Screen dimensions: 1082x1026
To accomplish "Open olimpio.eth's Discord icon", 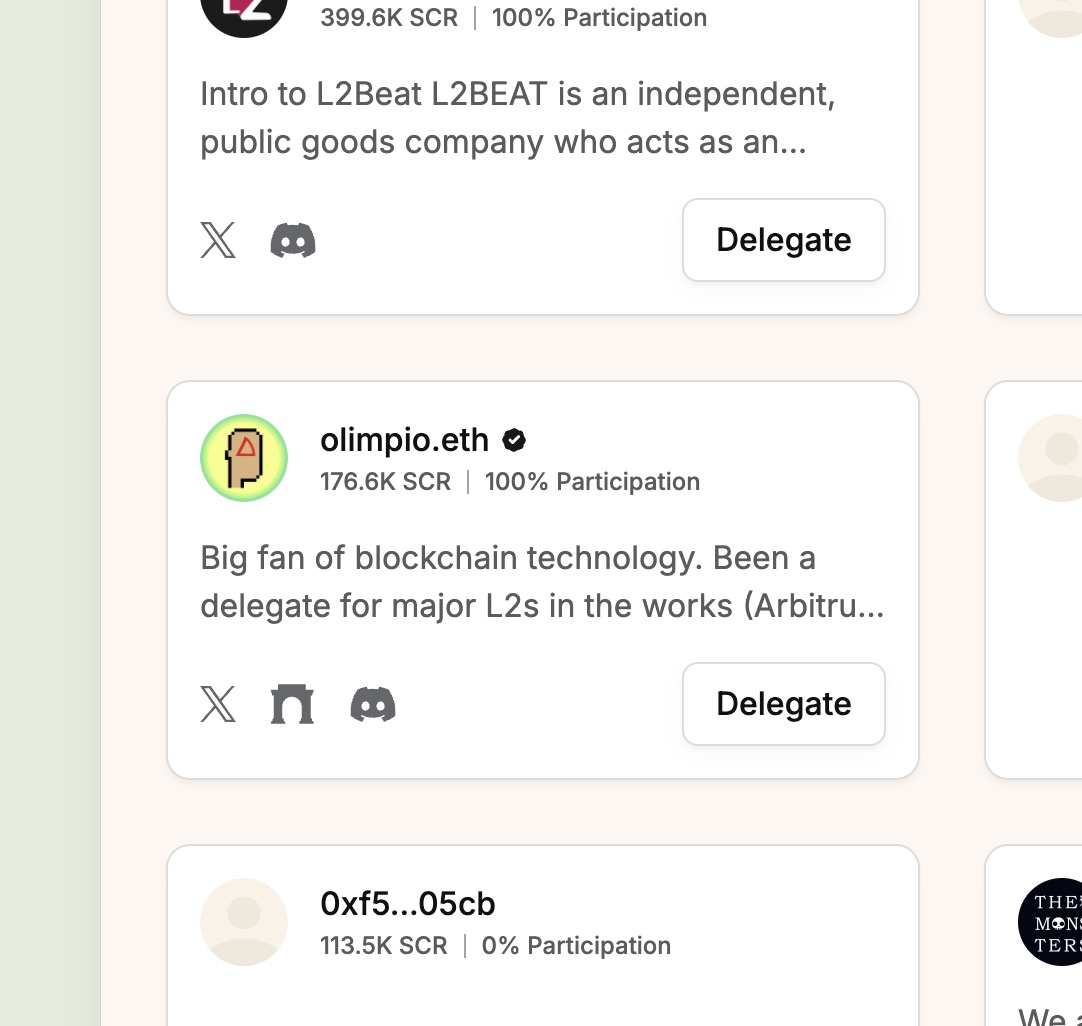I will (373, 704).
